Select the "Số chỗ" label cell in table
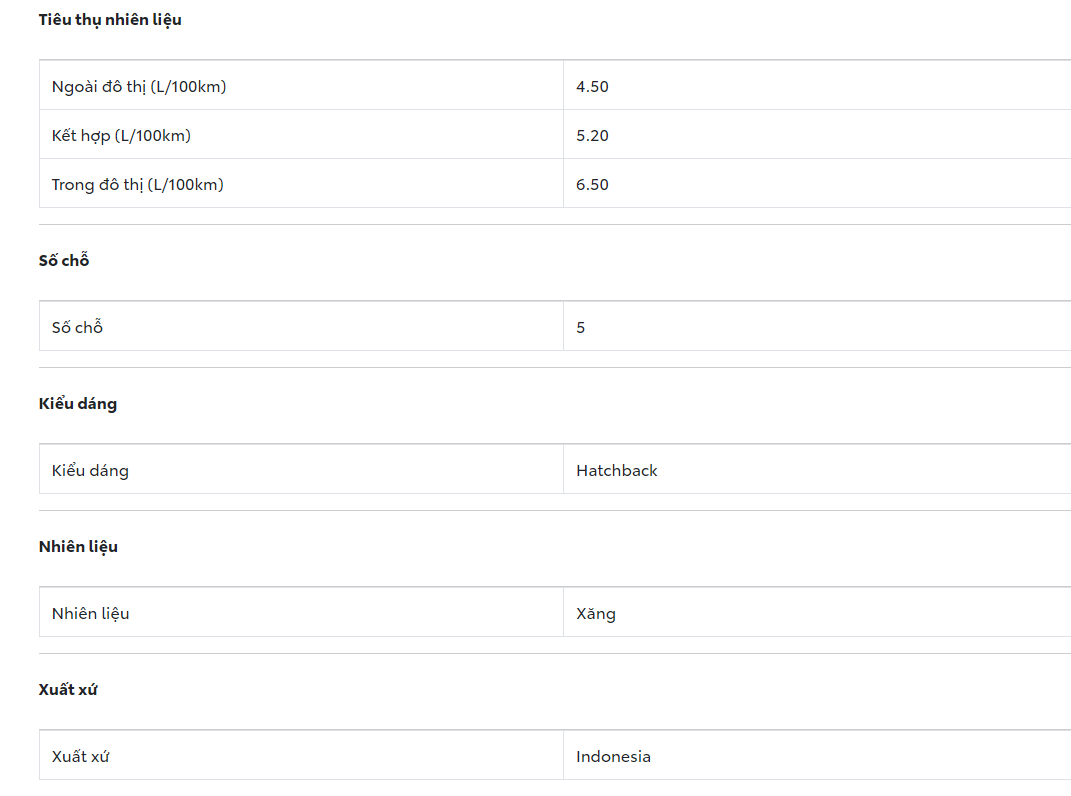 pos(78,328)
